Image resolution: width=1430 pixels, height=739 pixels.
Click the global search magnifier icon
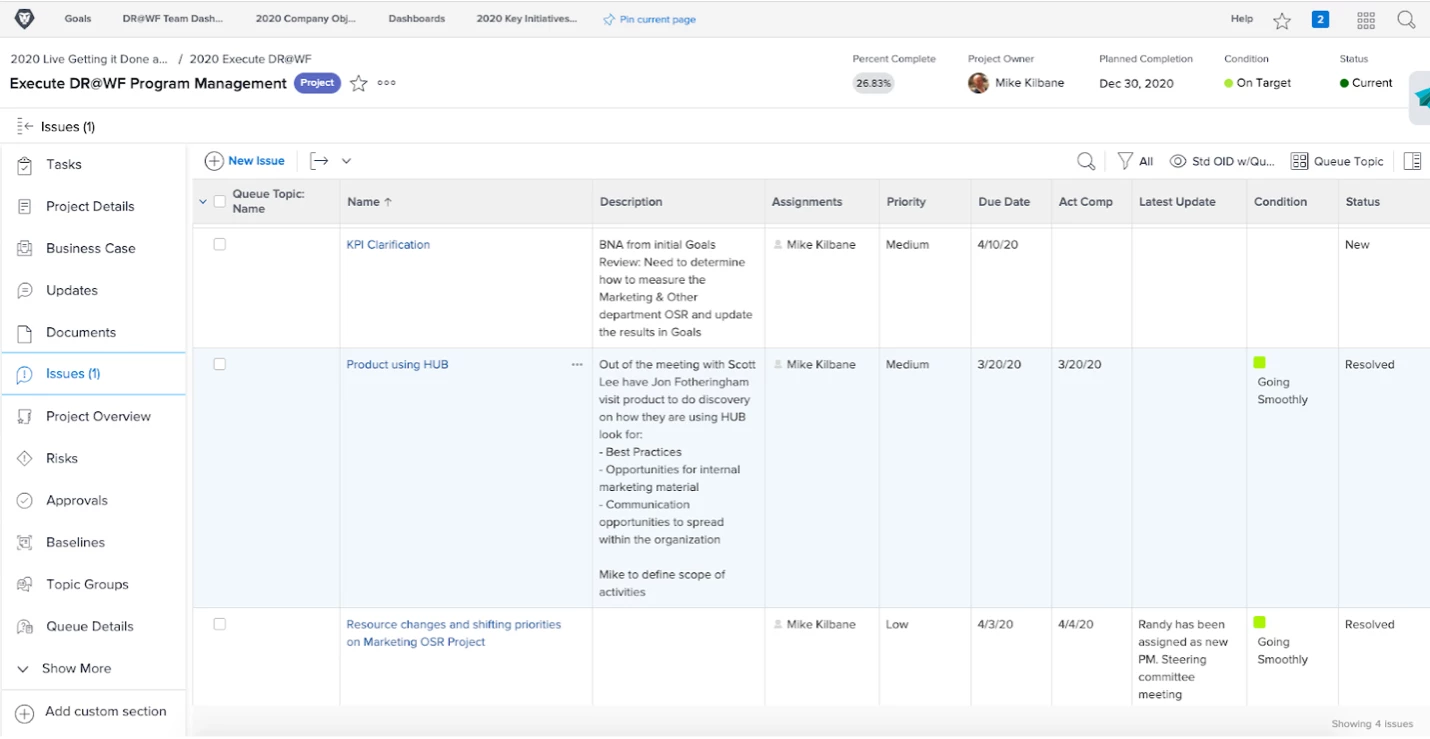point(1406,20)
